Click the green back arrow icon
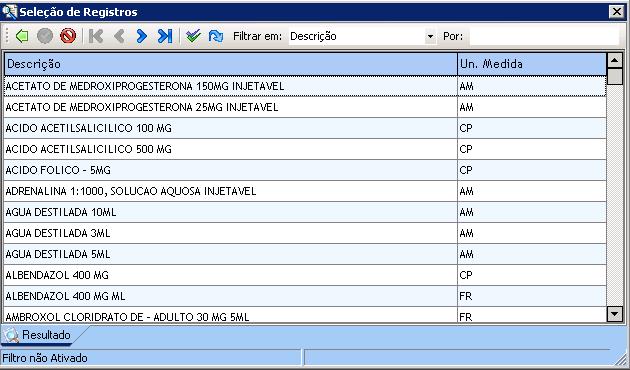630x370 pixels. [x=22, y=36]
